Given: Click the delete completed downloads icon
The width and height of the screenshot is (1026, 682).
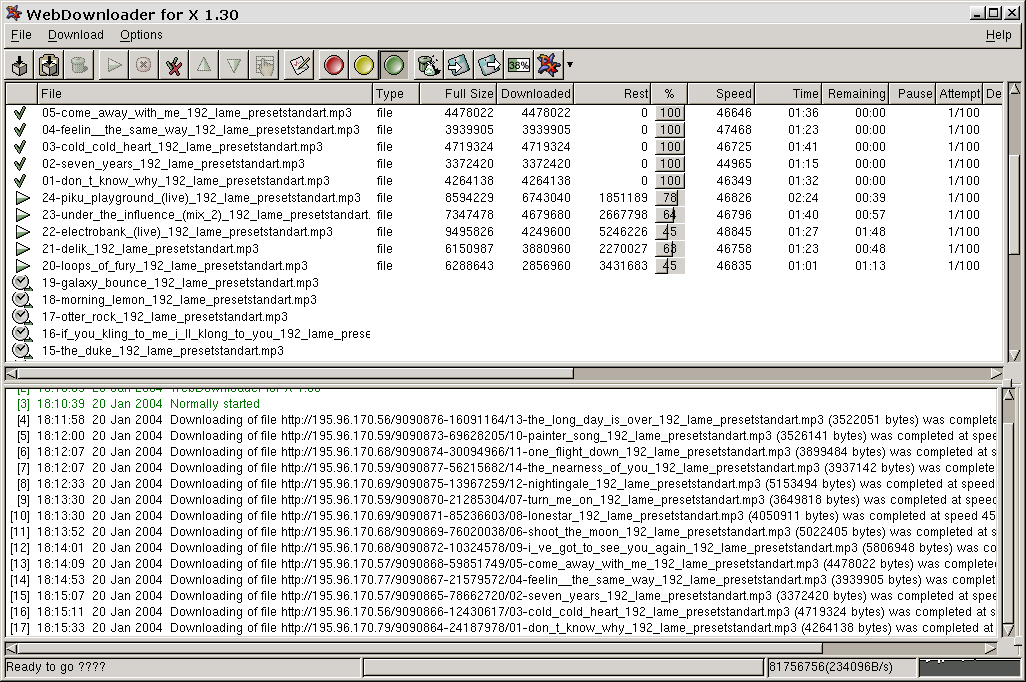Looking at the screenshot, I should (x=173, y=65).
